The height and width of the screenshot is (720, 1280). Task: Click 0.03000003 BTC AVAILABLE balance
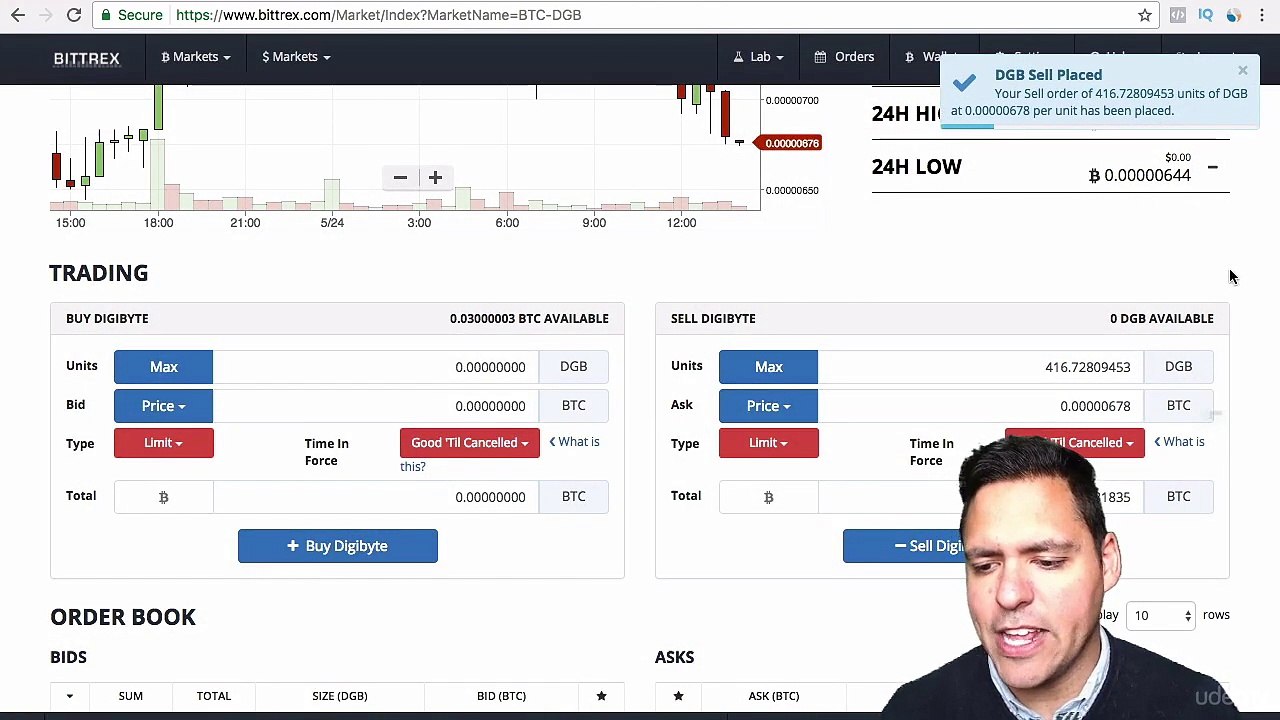pyautogui.click(x=529, y=318)
